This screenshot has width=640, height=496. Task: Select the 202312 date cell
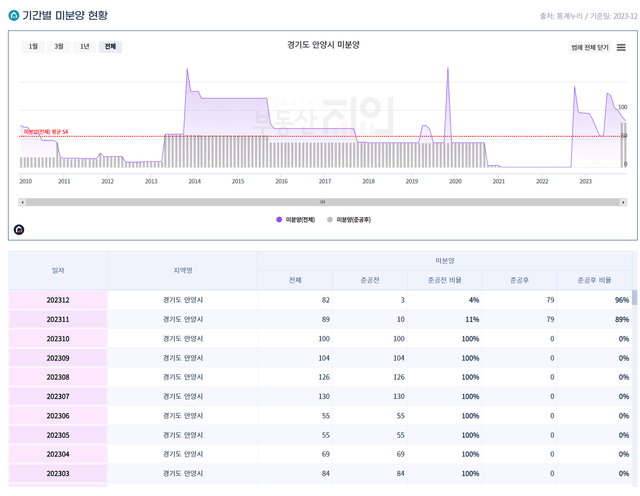click(58, 300)
